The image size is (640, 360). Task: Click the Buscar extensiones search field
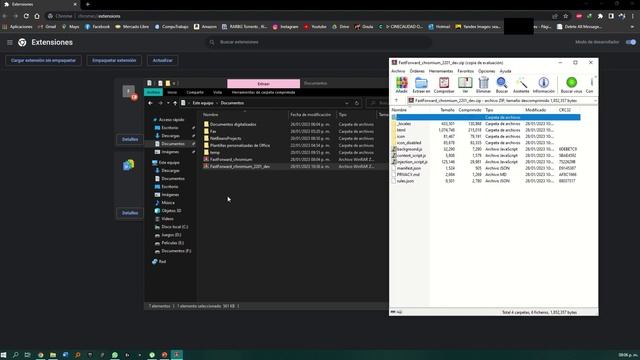point(318,42)
